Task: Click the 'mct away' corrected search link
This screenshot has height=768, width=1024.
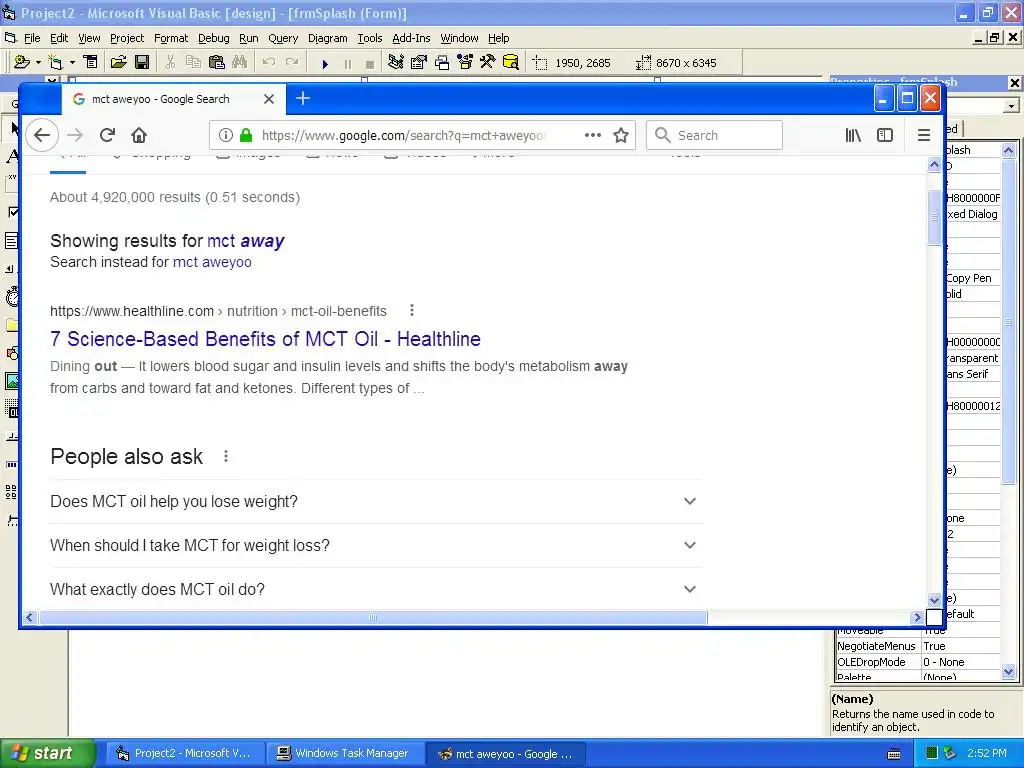Action: 246,241
